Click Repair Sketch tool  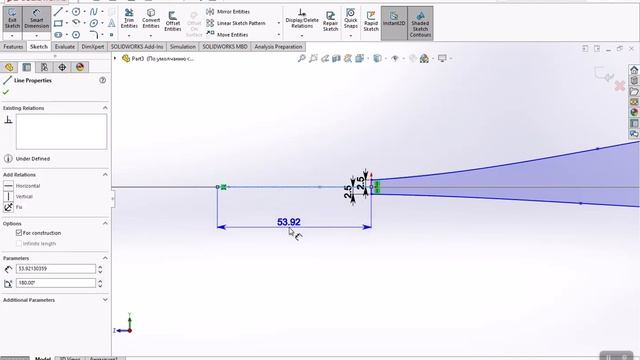(330, 20)
